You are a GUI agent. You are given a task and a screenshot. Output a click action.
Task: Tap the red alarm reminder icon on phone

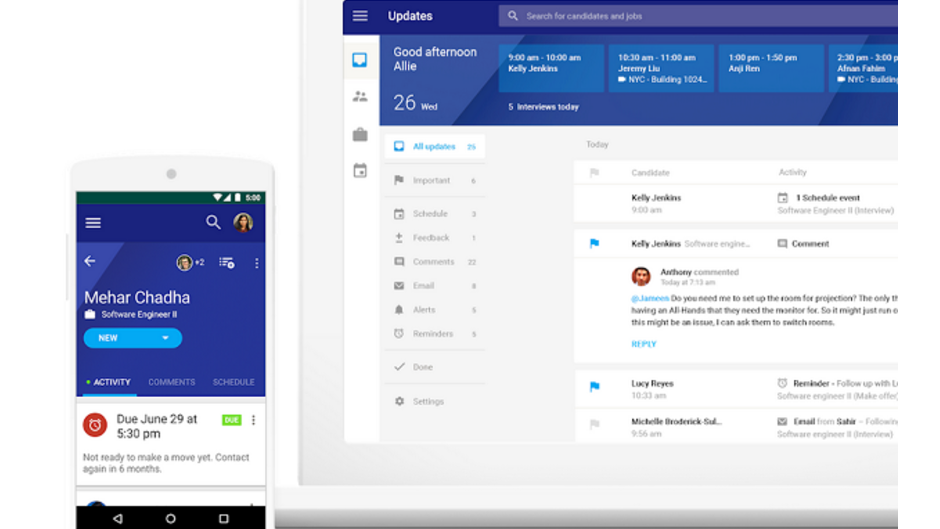95,425
